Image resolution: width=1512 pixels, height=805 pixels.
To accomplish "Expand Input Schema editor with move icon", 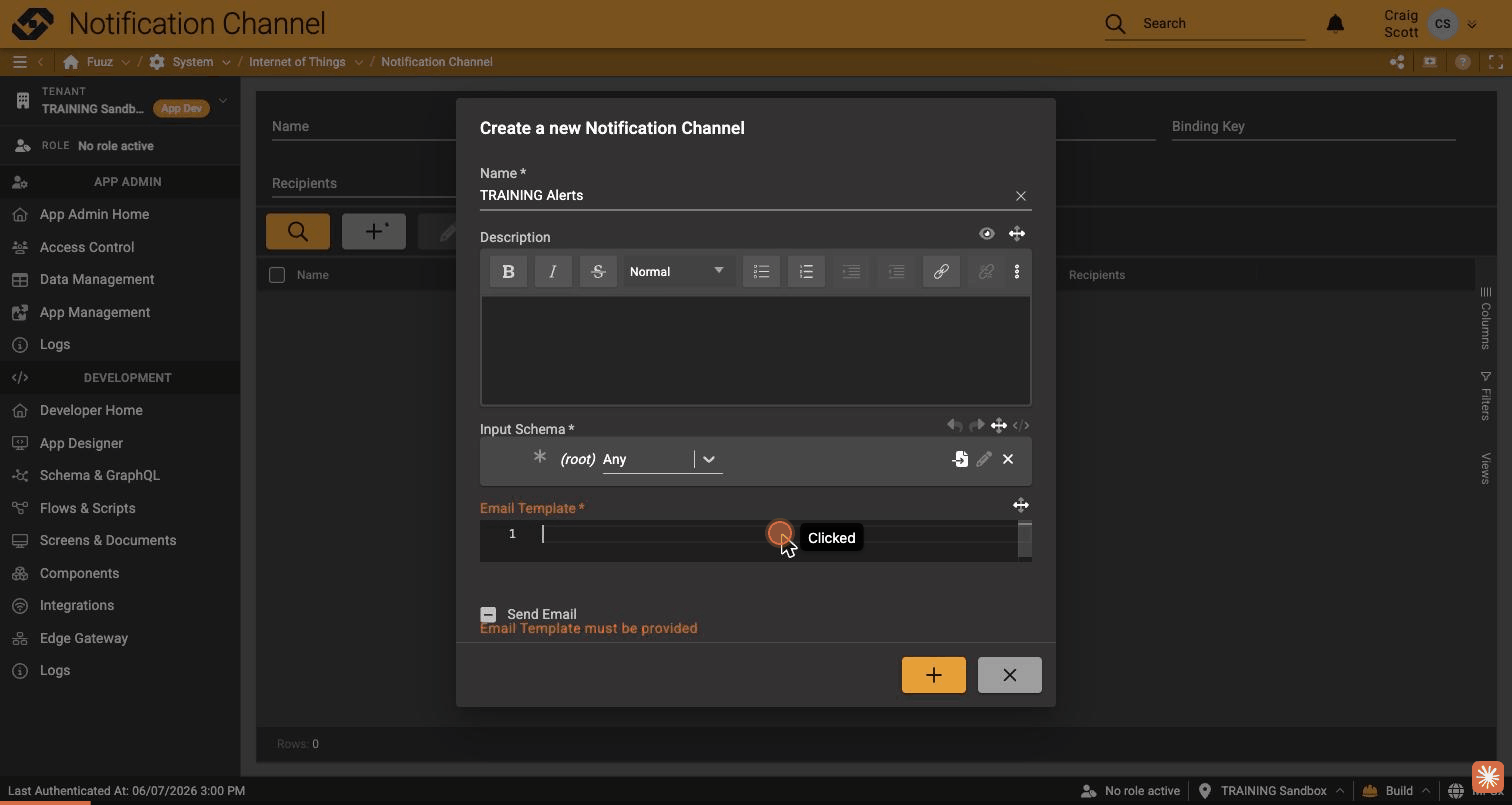I will (x=999, y=426).
